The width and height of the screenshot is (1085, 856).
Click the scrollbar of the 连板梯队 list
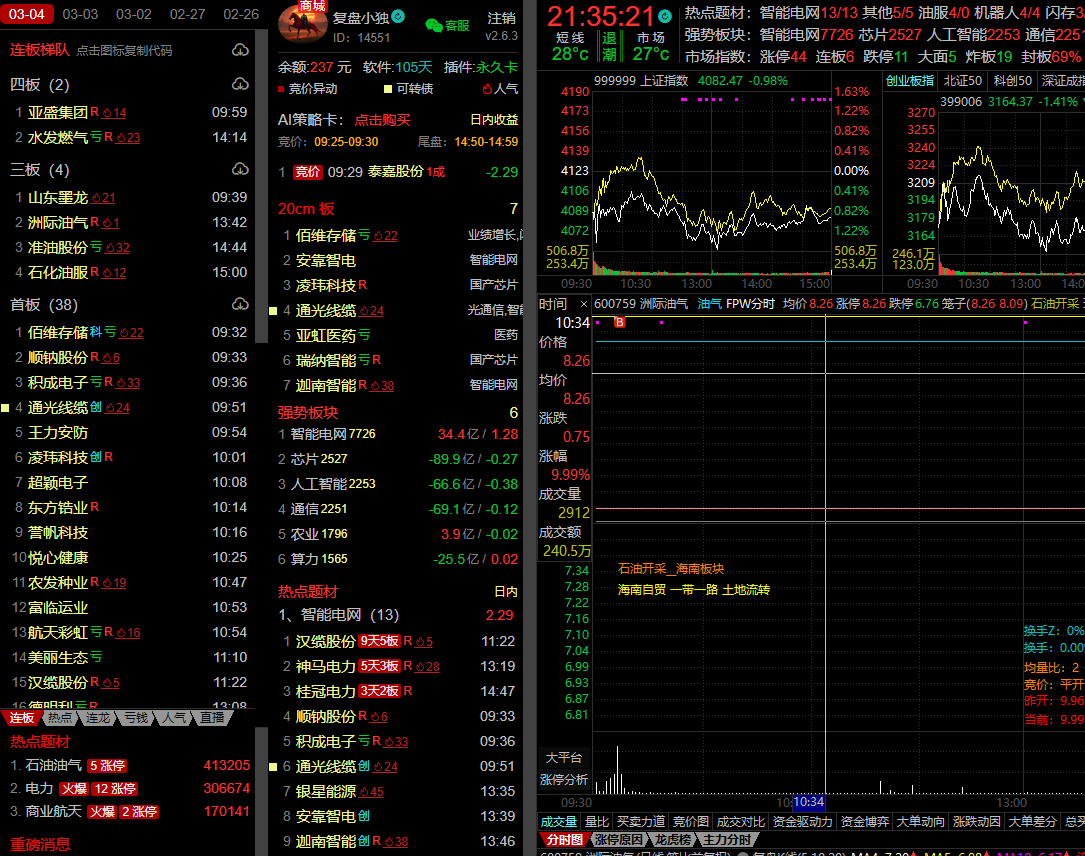262,190
